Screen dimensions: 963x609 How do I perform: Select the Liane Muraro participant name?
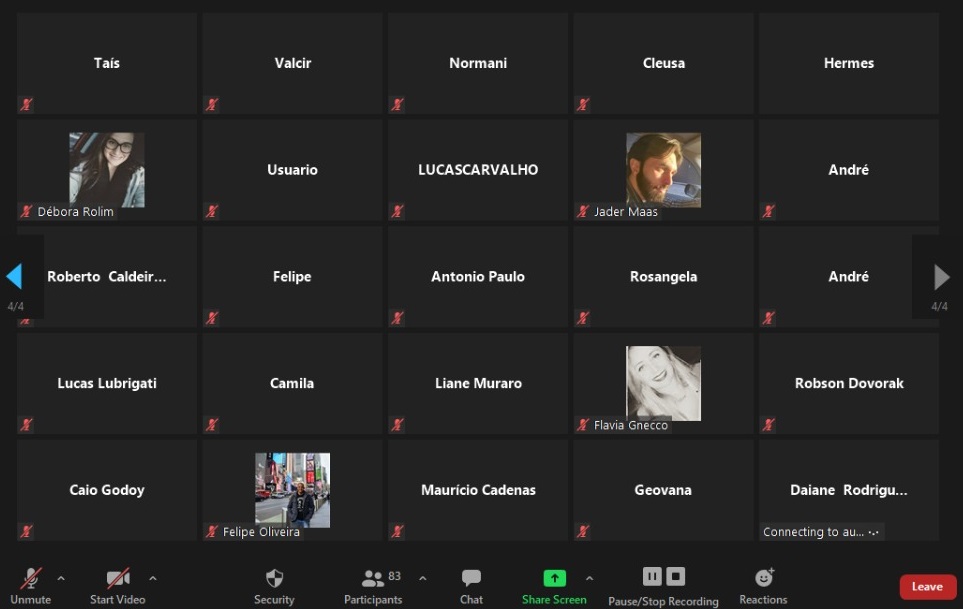click(478, 384)
